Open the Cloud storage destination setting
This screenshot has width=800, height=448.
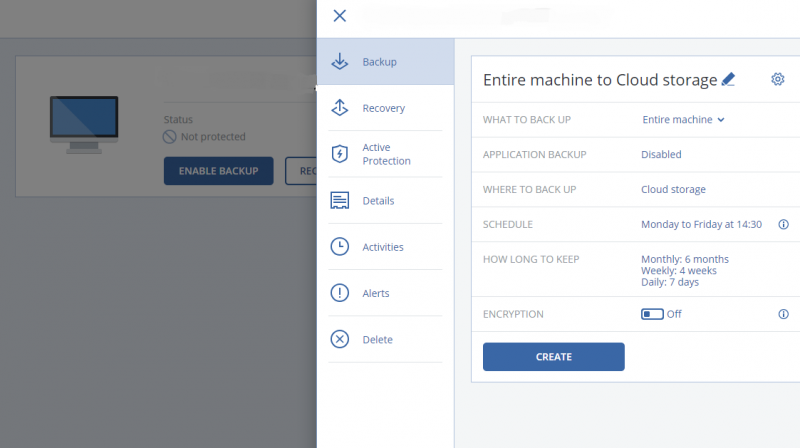(x=673, y=189)
